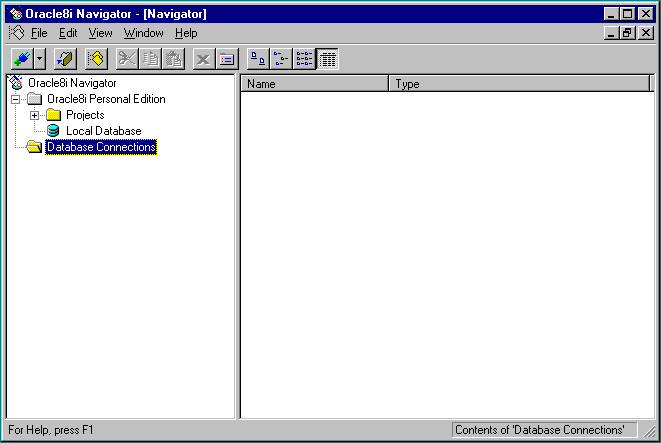
Task: Click the new connection plug icon
Action: (x=22, y=59)
